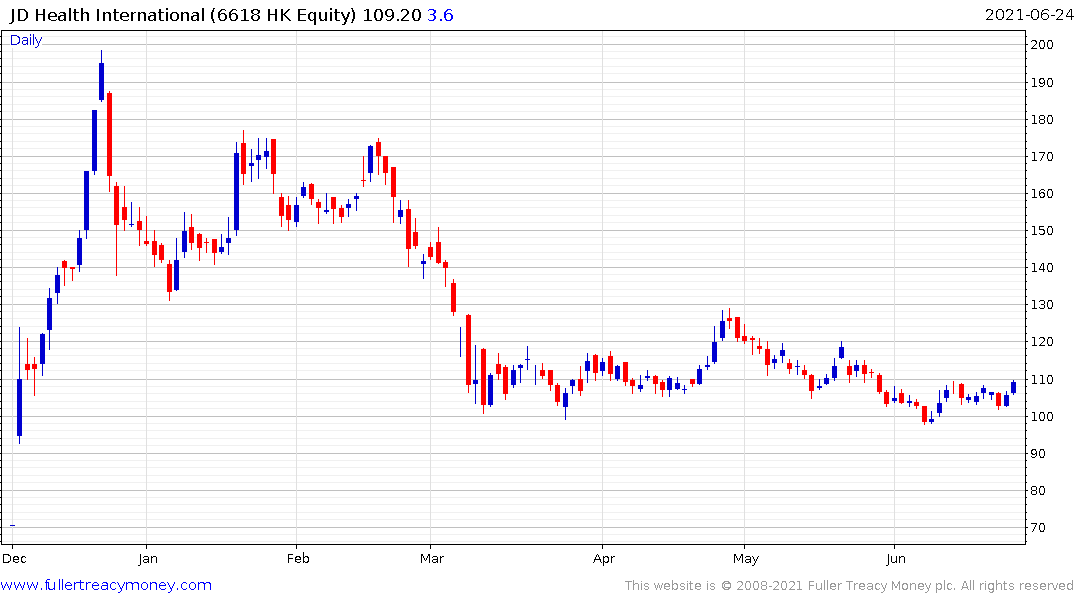The image size is (1075, 600).
Task: Click the 120 price axis label
Action: (x=1041, y=342)
